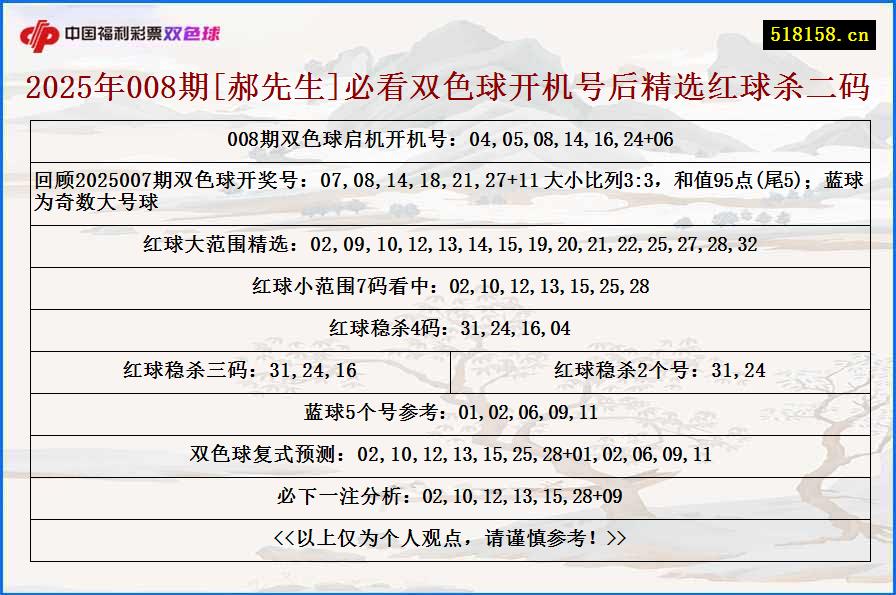The width and height of the screenshot is (896, 595).
Task: Select the 红球大范围精选 numbers row
Action: (x=448, y=242)
